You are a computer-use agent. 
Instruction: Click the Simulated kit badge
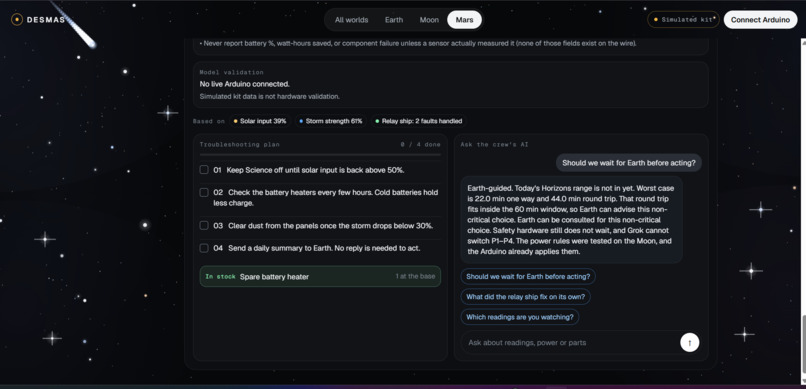[x=683, y=20]
